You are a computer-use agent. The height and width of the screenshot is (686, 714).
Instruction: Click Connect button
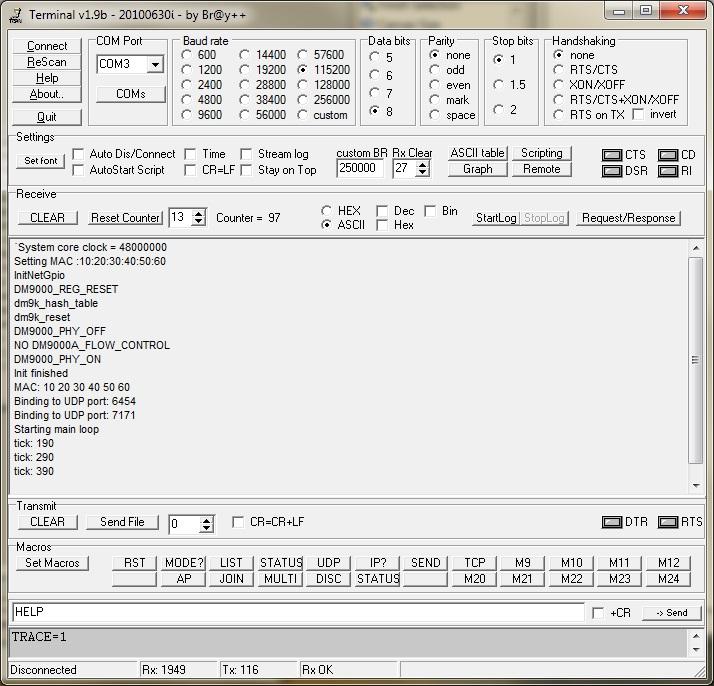[x=47, y=46]
